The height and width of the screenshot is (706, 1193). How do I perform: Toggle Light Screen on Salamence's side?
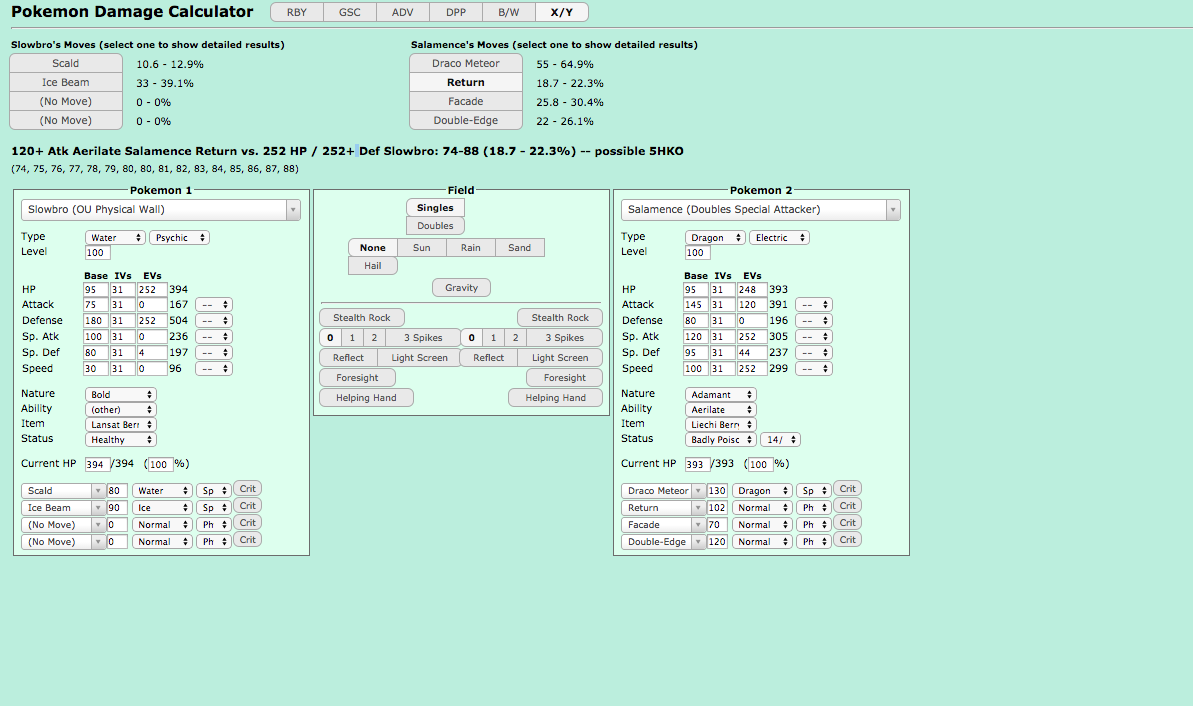[560, 358]
